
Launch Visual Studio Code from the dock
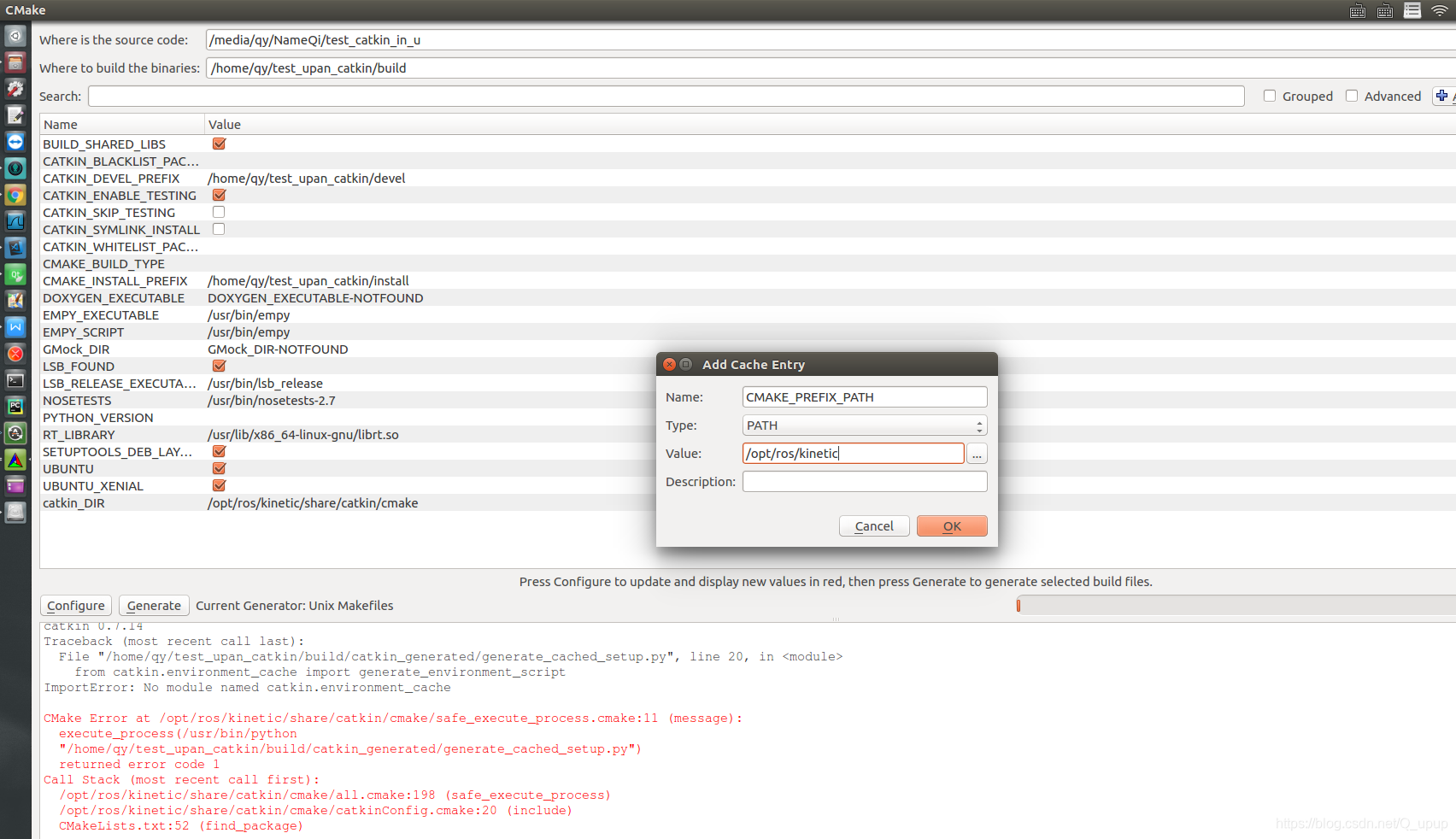[15, 248]
